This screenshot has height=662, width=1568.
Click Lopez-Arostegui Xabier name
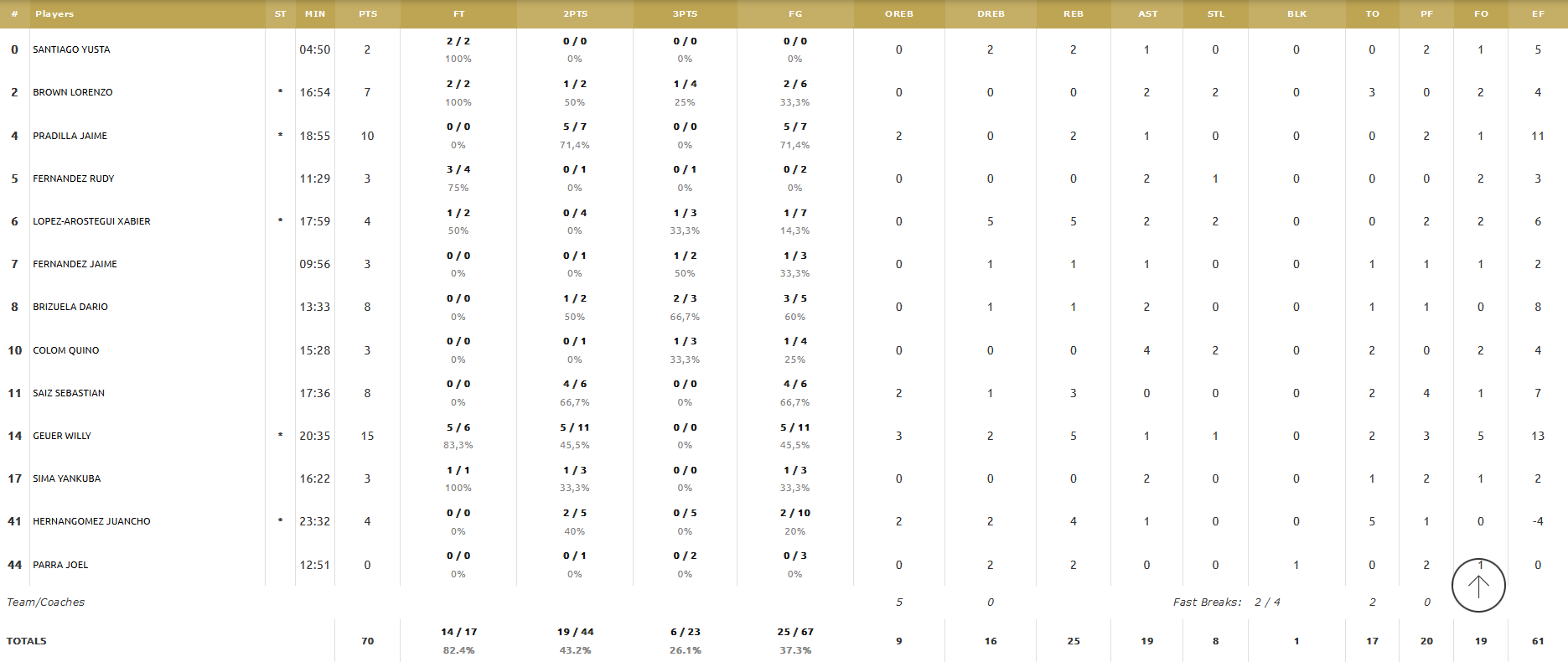pyautogui.click(x=91, y=221)
